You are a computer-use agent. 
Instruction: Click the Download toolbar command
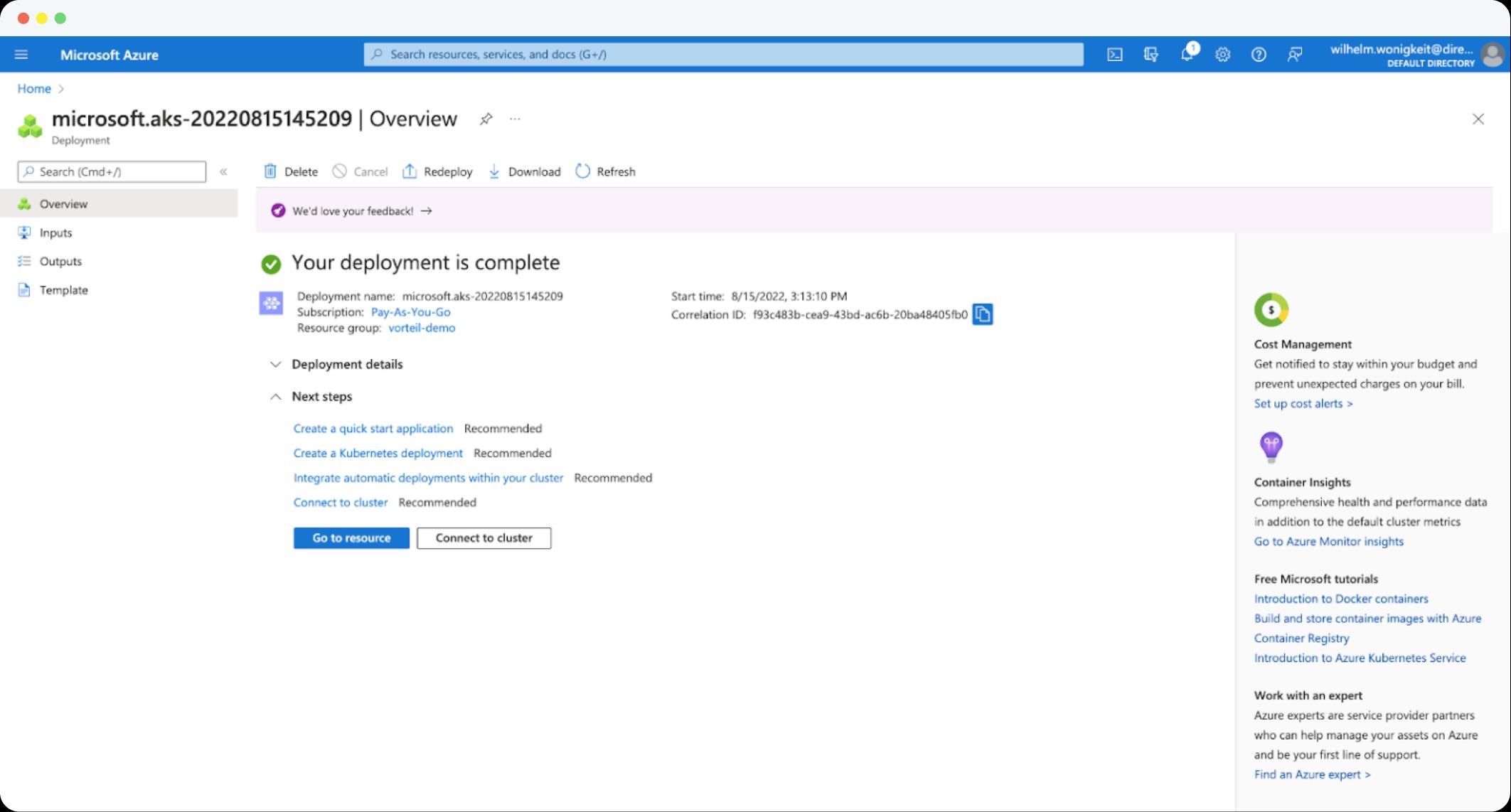[x=525, y=171]
